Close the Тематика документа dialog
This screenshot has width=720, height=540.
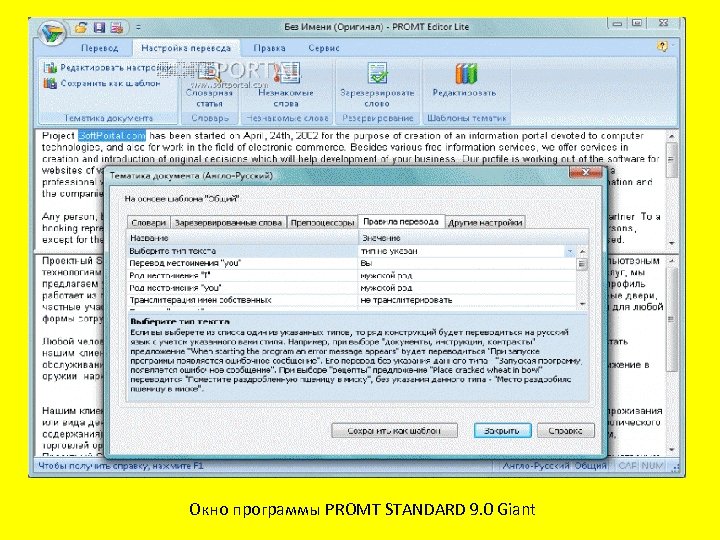(x=585, y=172)
